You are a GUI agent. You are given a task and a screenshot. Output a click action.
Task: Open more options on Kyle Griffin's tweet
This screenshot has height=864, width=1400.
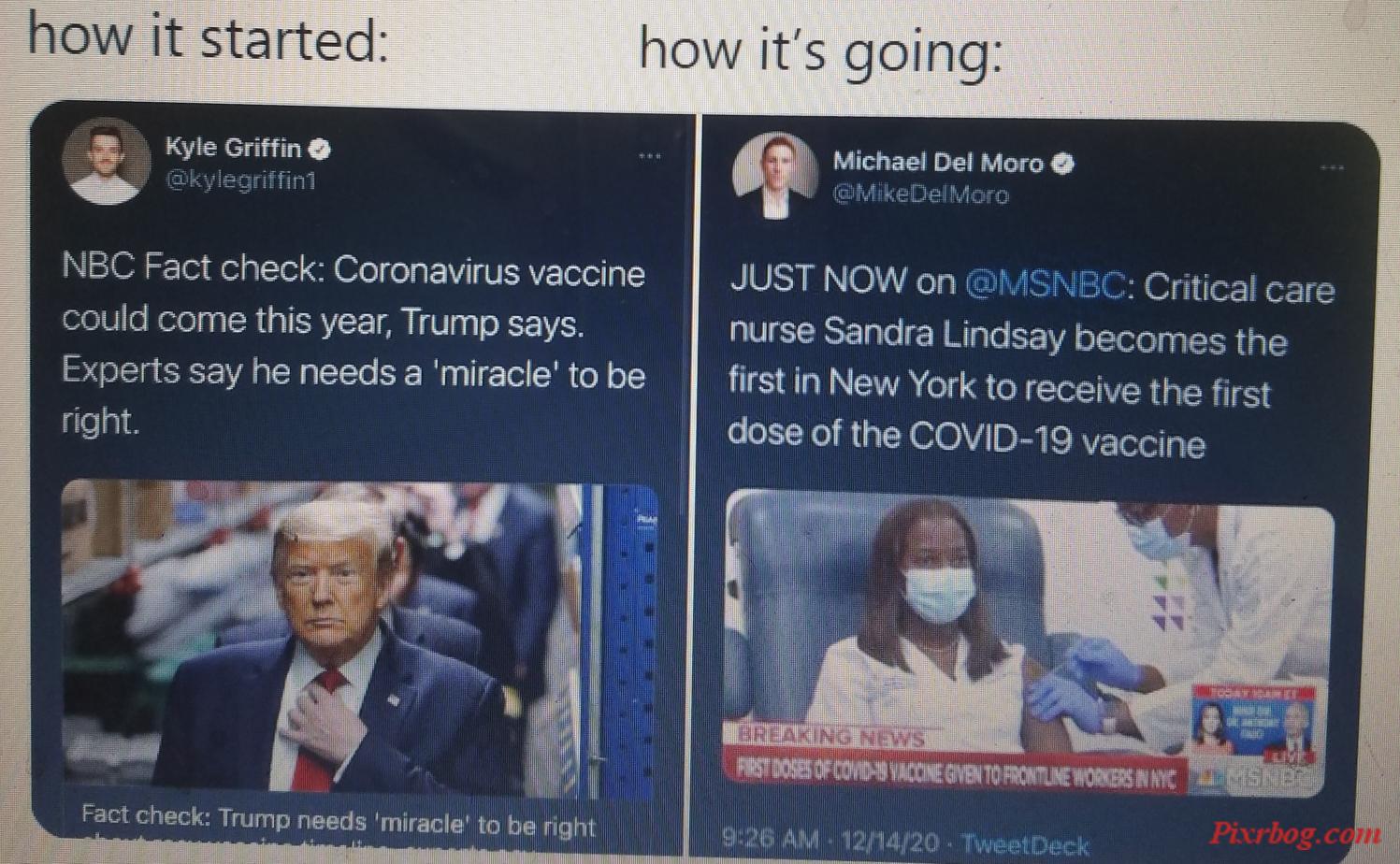coord(649,156)
